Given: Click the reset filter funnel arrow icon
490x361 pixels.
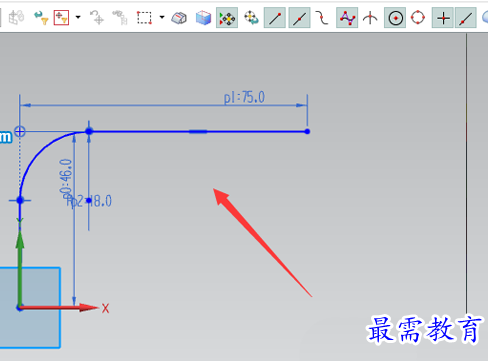Looking at the screenshot, I should tap(41, 17).
